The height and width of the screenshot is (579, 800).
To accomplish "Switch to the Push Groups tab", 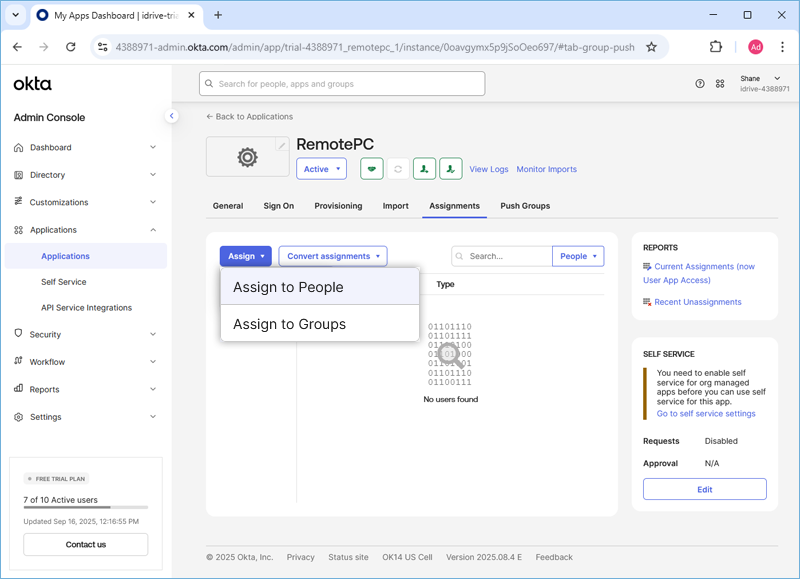I will (525, 206).
